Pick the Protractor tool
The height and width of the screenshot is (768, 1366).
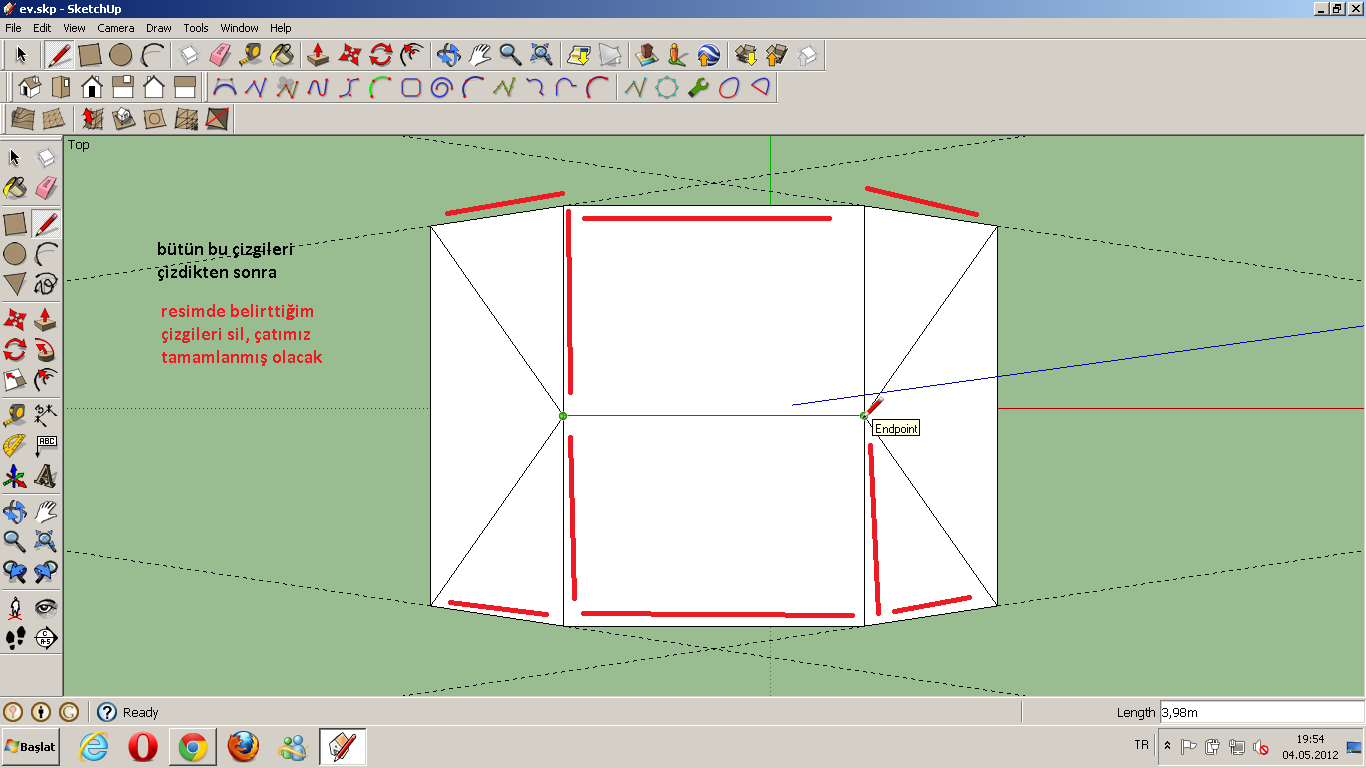(x=15, y=445)
